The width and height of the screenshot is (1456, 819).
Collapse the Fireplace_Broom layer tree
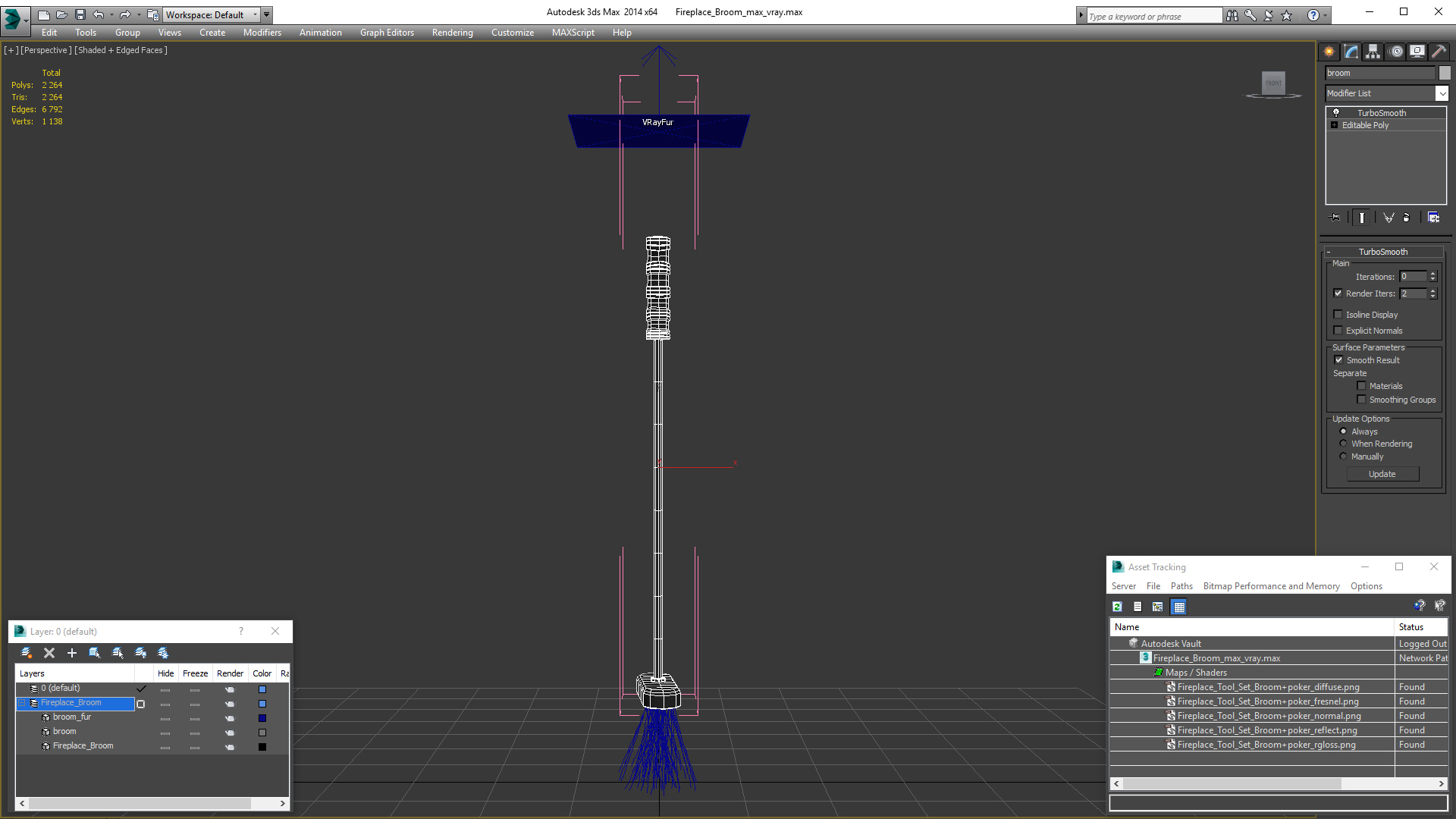click(x=22, y=703)
